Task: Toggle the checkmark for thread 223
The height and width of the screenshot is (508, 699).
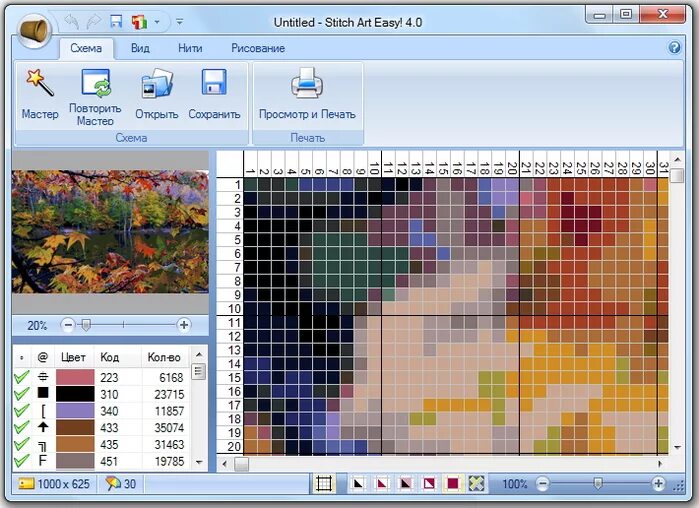Action: (x=21, y=377)
